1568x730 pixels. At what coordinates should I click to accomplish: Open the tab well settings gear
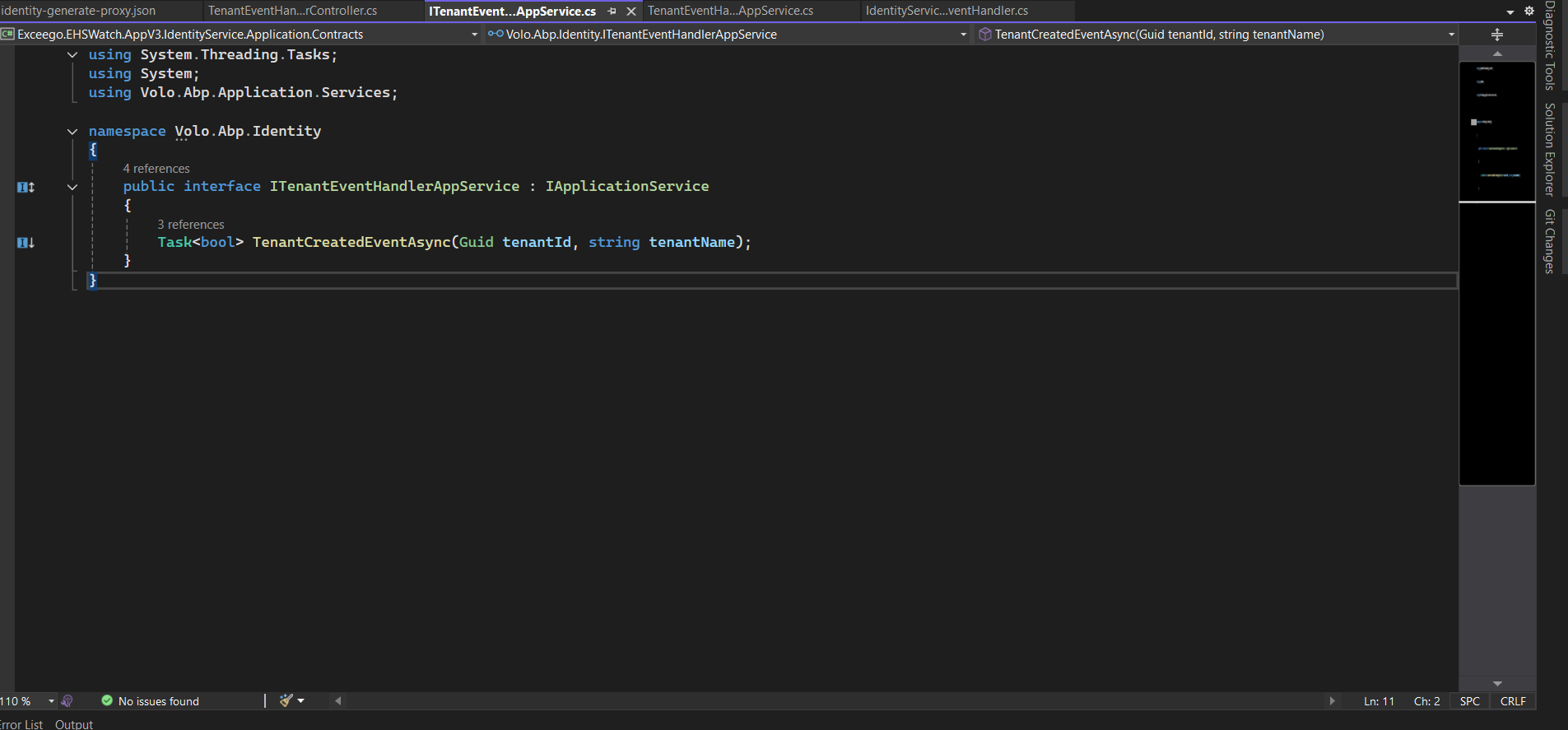[x=1529, y=11]
